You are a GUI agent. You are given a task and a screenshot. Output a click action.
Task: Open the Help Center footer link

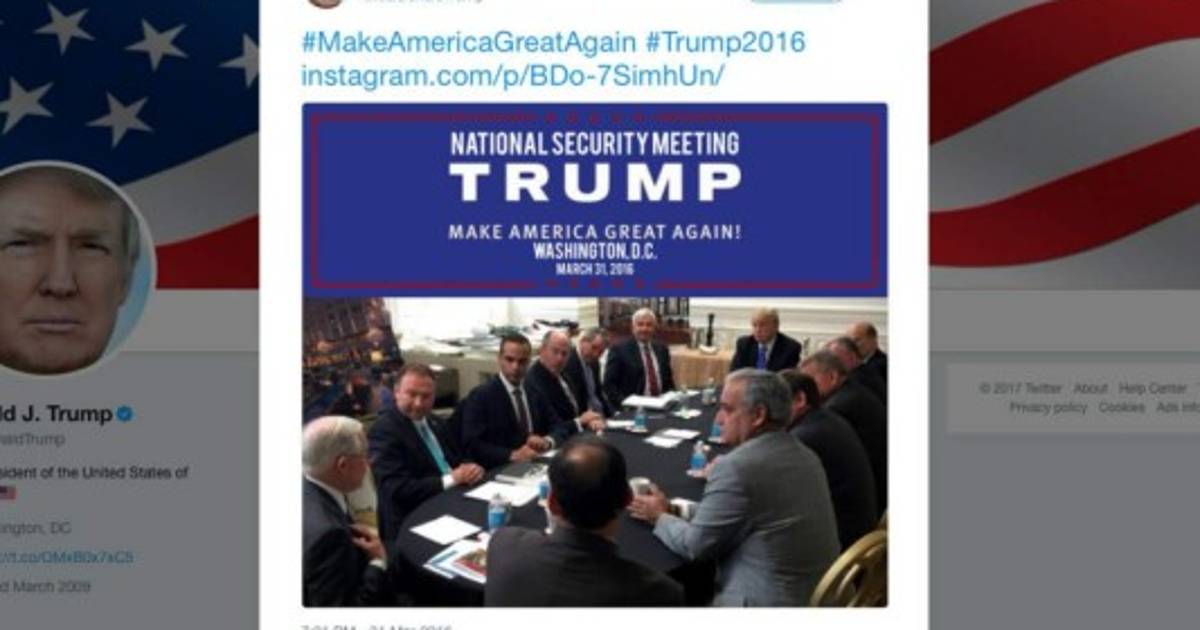1153,388
